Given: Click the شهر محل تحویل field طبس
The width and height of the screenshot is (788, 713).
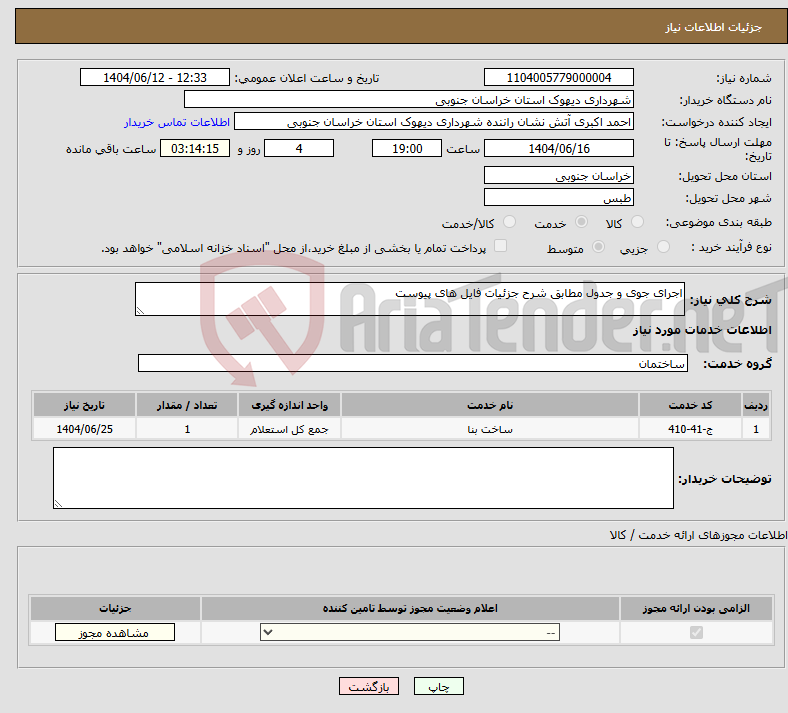Looking at the screenshot, I should tap(558, 197).
